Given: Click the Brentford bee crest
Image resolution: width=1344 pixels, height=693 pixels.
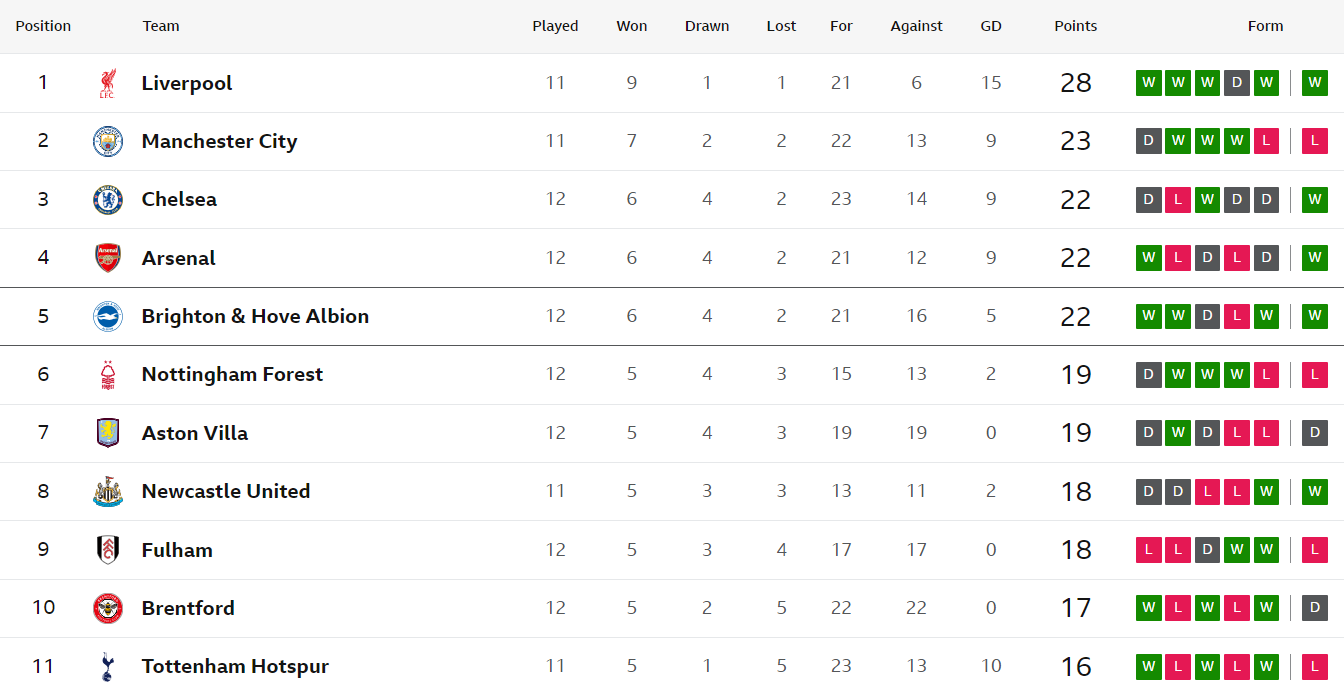Looking at the screenshot, I should coord(107,608).
